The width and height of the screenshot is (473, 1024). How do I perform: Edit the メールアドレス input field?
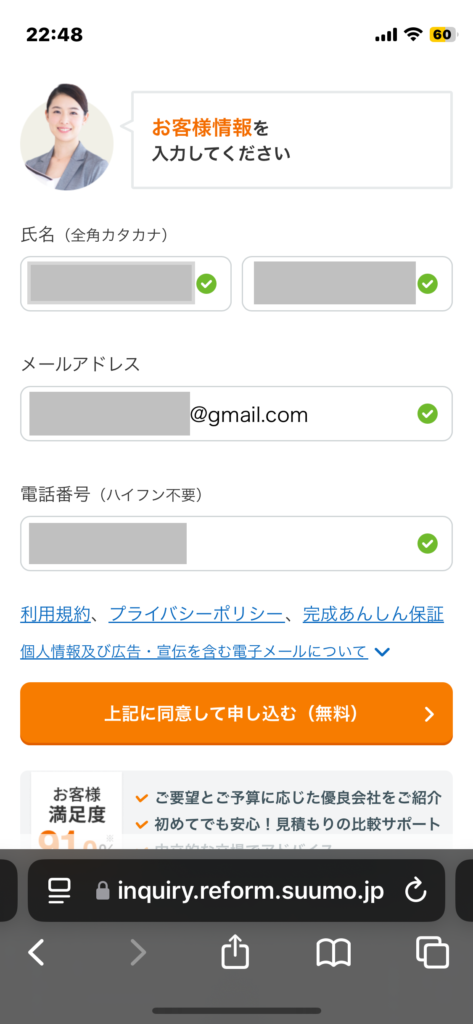(236, 413)
